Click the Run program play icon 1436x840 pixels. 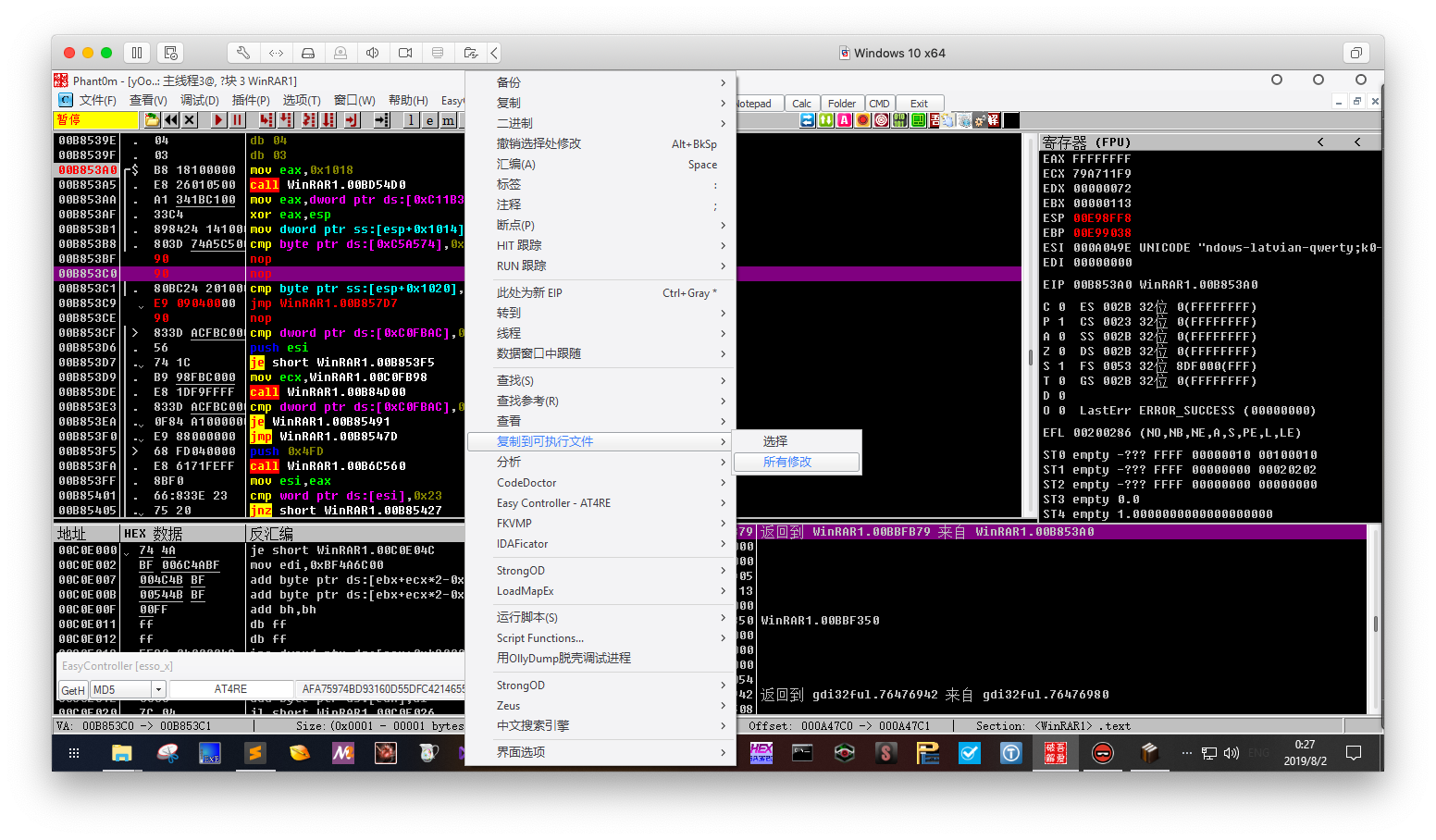[x=218, y=120]
